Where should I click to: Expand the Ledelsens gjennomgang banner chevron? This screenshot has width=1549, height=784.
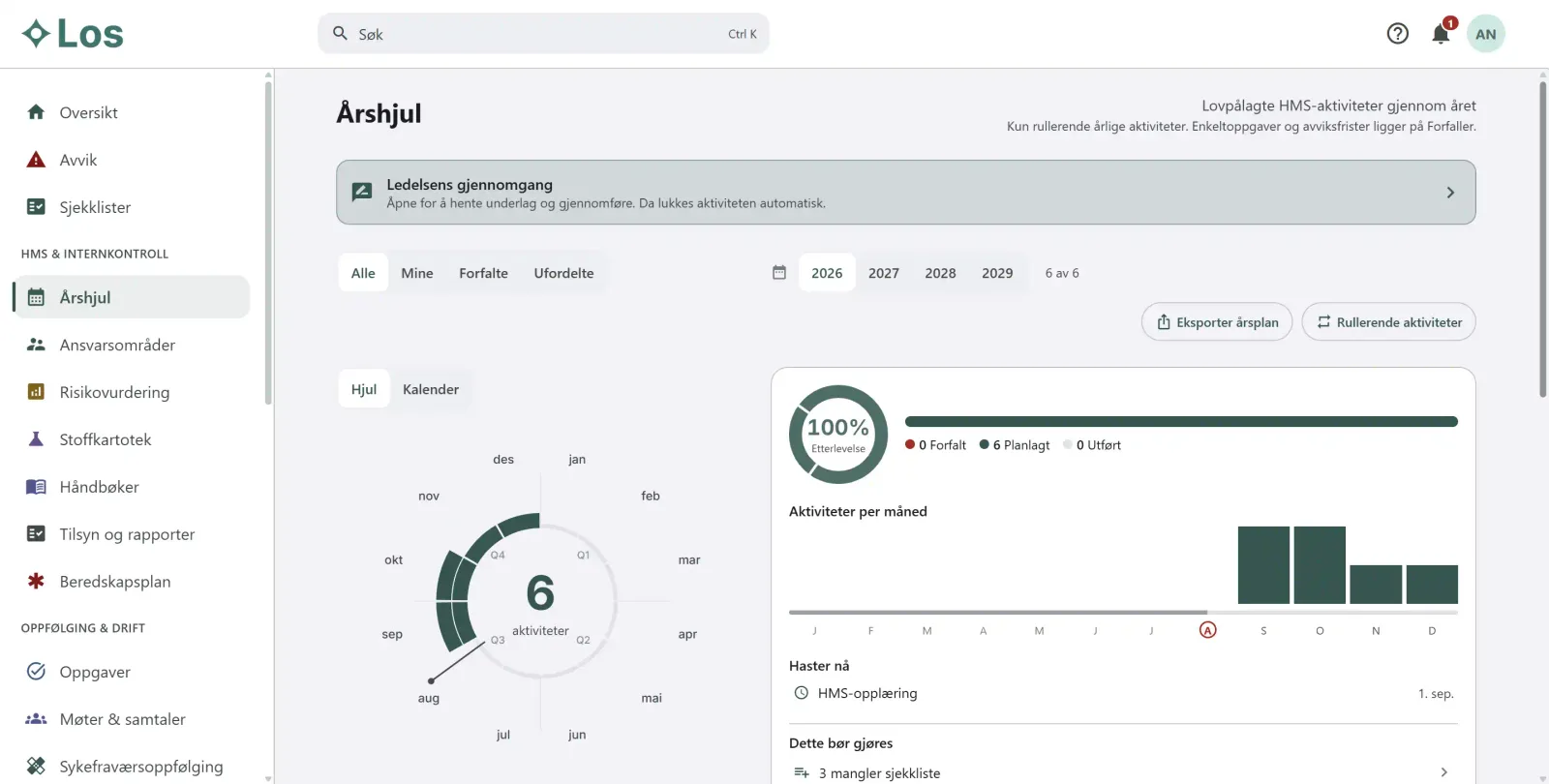pos(1450,193)
